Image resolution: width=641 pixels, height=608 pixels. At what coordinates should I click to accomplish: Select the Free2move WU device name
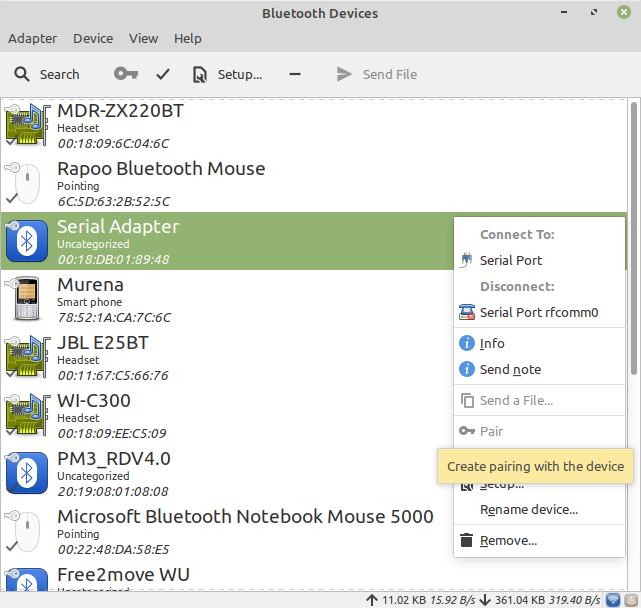click(123, 575)
